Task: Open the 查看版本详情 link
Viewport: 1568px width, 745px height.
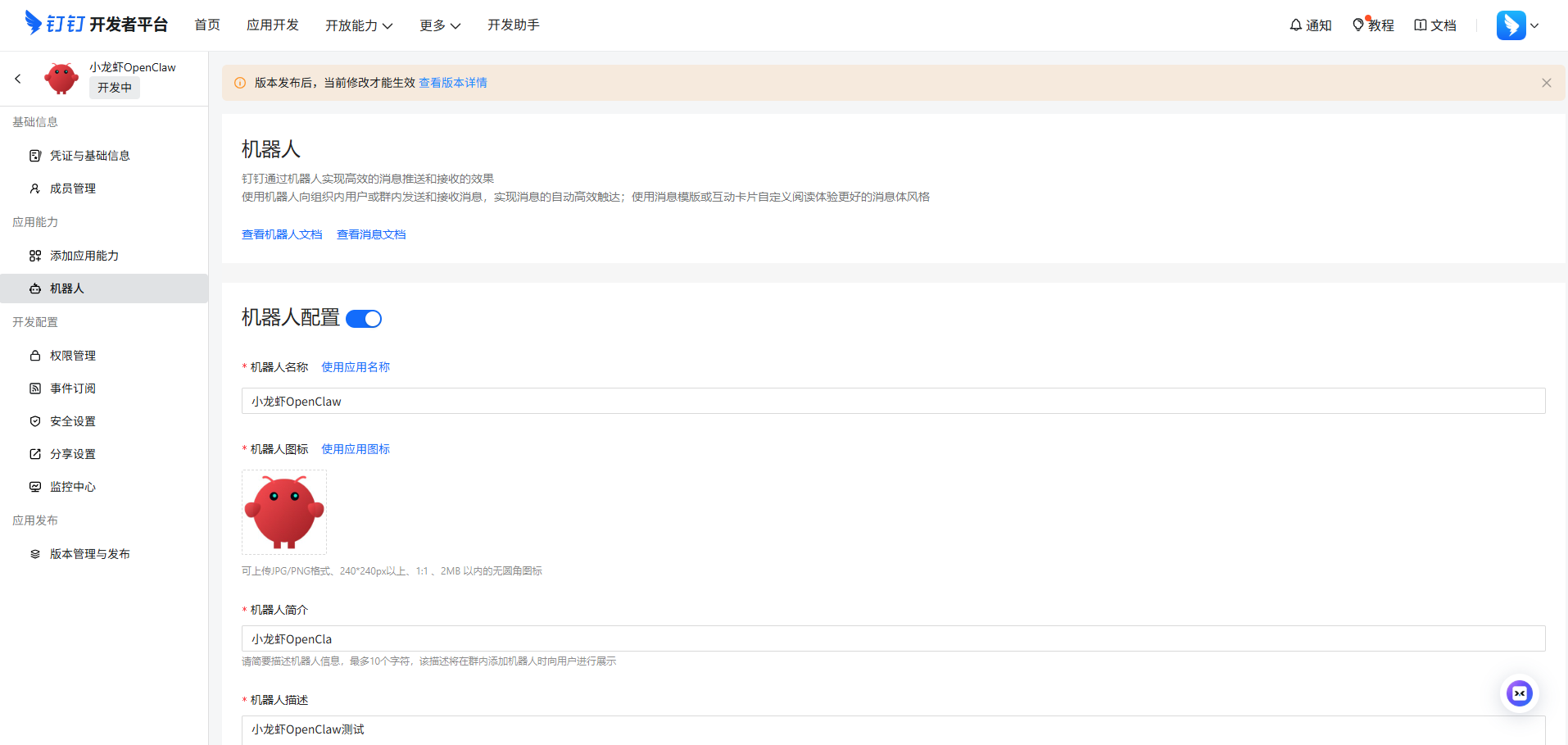Action: click(x=452, y=83)
